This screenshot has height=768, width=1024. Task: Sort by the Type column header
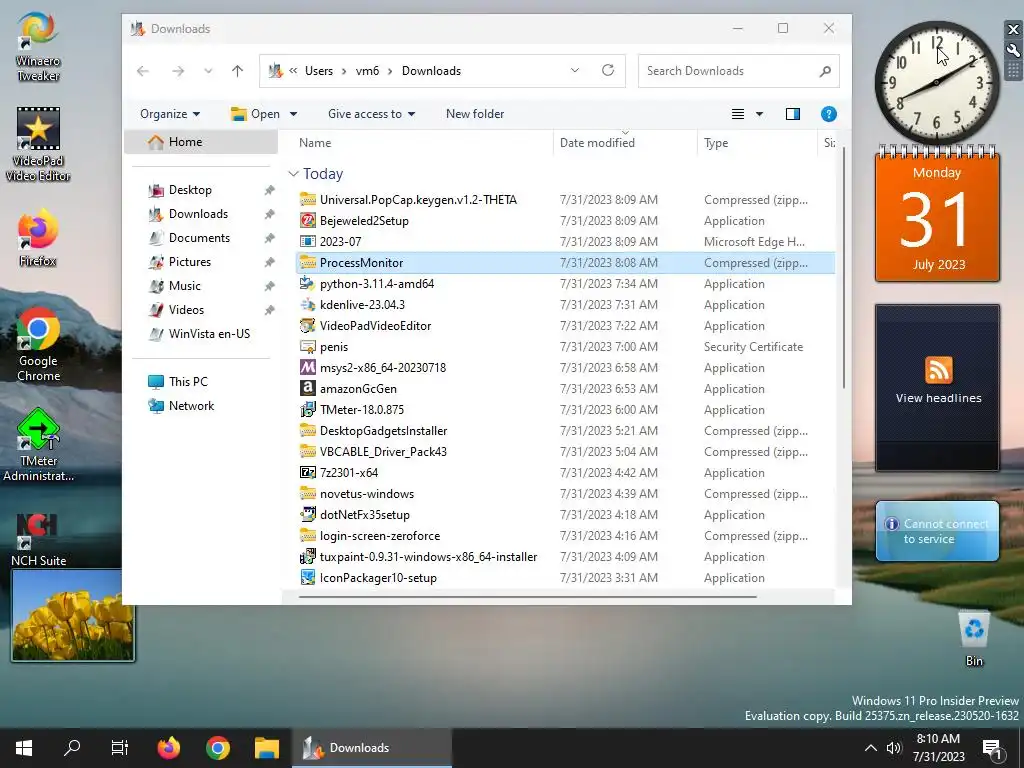point(757,143)
